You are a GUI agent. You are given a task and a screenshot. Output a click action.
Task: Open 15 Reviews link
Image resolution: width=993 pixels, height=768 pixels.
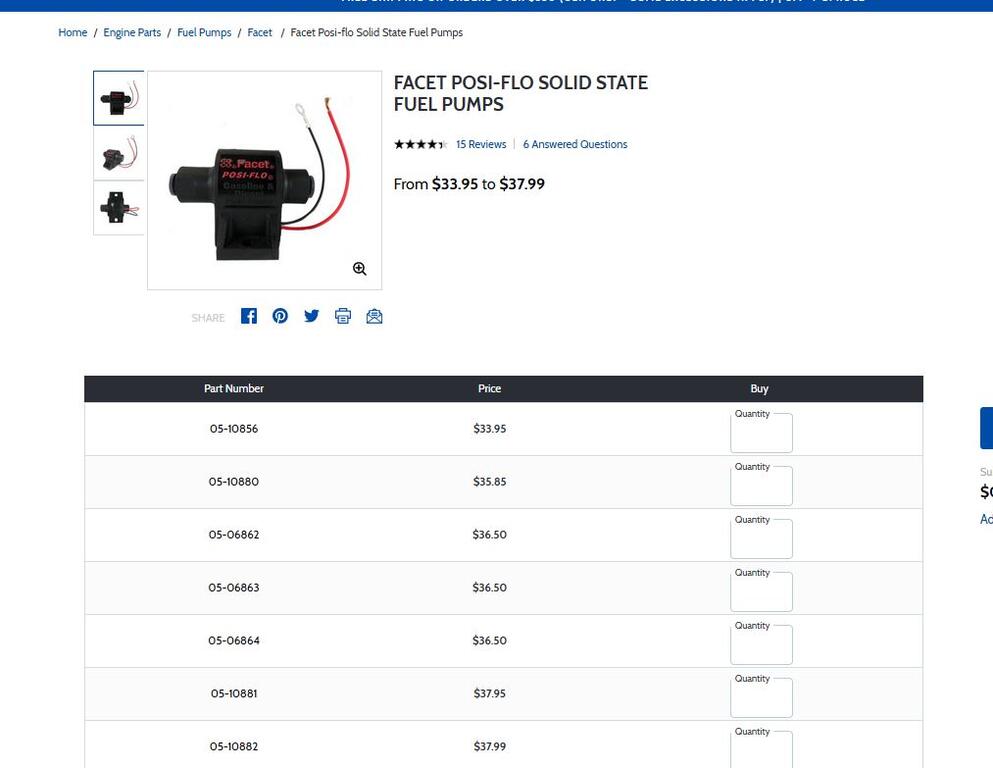click(481, 144)
